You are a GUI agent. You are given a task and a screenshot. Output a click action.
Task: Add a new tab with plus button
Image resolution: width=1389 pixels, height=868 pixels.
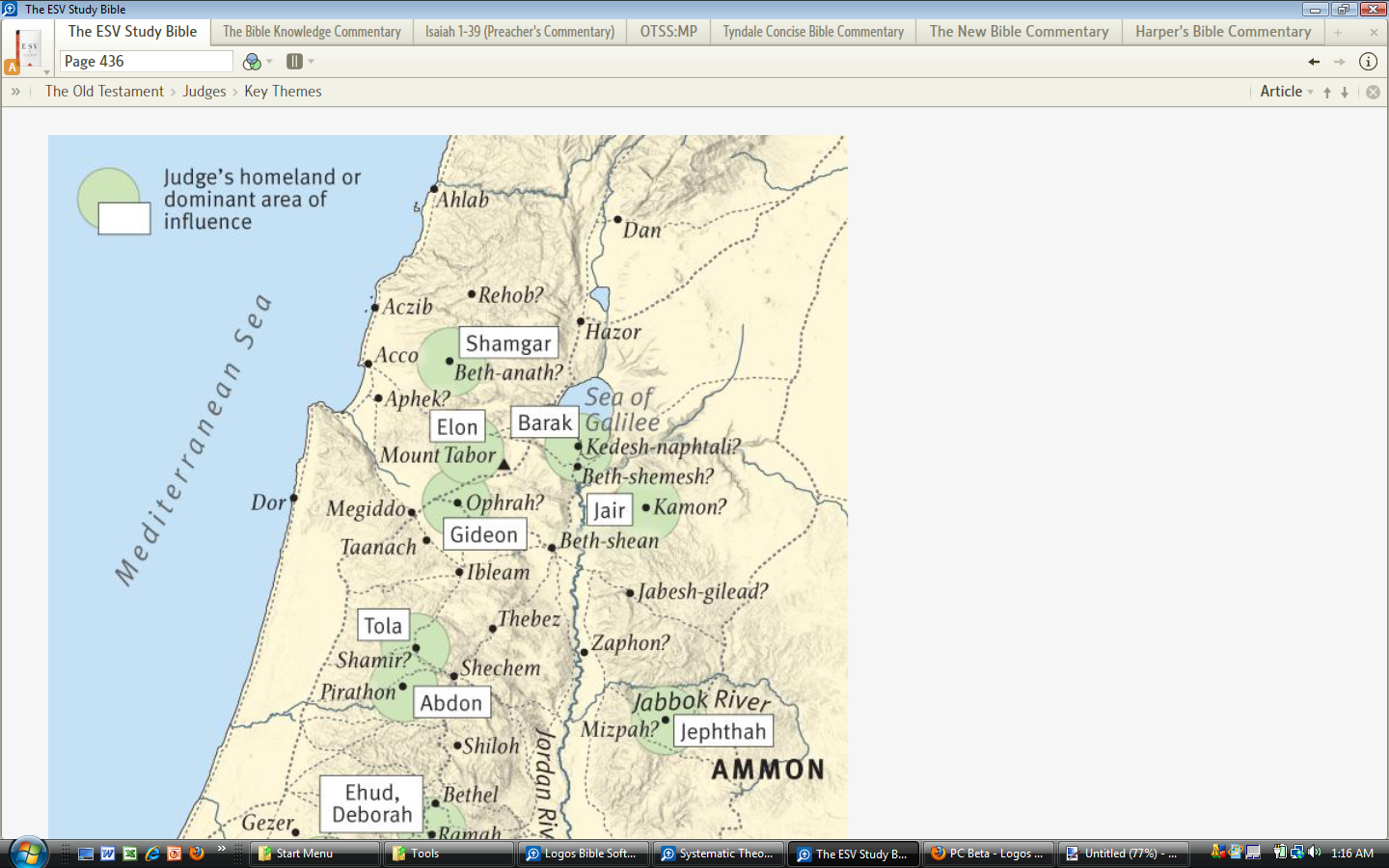point(1338,32)
